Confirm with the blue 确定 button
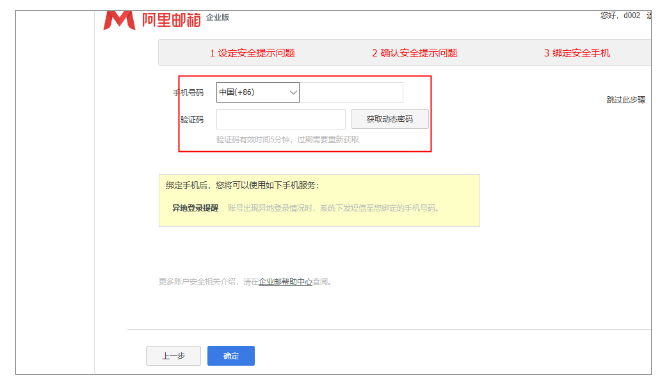Image resolution: width=671 pixels, height=392 pixels. (231, 356)
